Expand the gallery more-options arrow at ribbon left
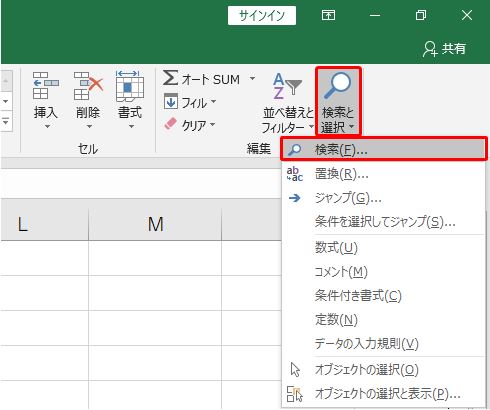The image size is (490, 410). pos(6,122)
